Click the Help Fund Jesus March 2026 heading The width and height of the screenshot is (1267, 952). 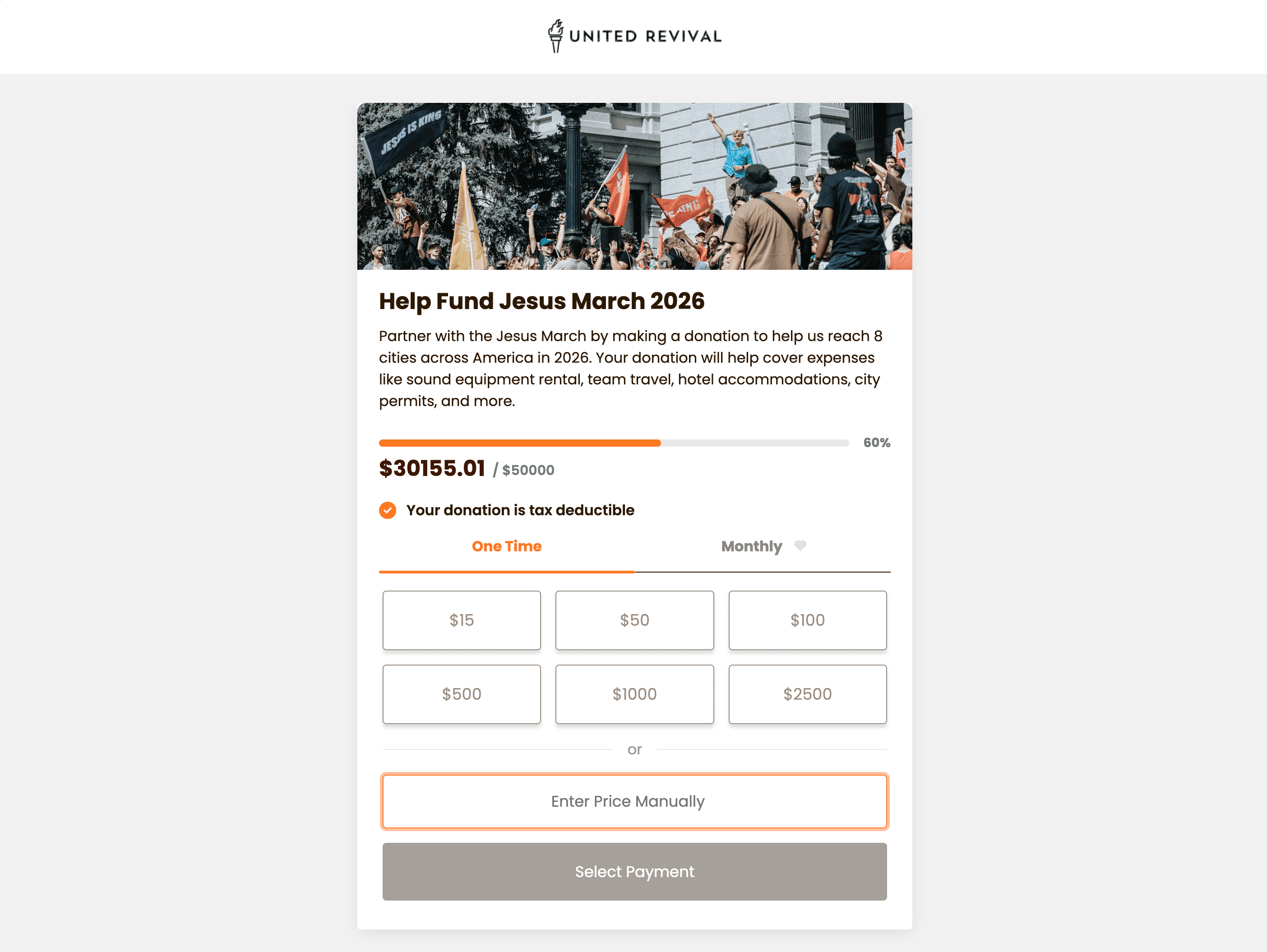tap(542, 301)
